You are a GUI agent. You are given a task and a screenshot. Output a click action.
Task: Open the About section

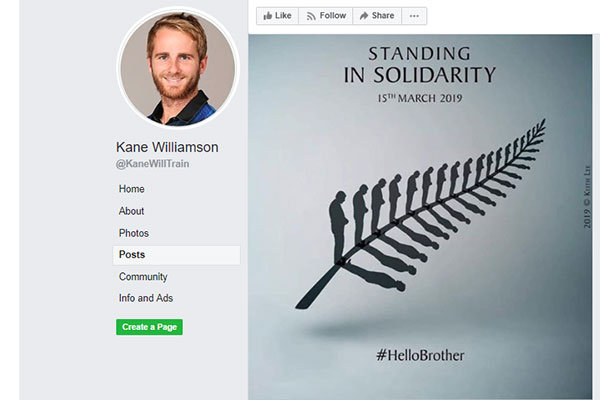[x=131, y=211]
